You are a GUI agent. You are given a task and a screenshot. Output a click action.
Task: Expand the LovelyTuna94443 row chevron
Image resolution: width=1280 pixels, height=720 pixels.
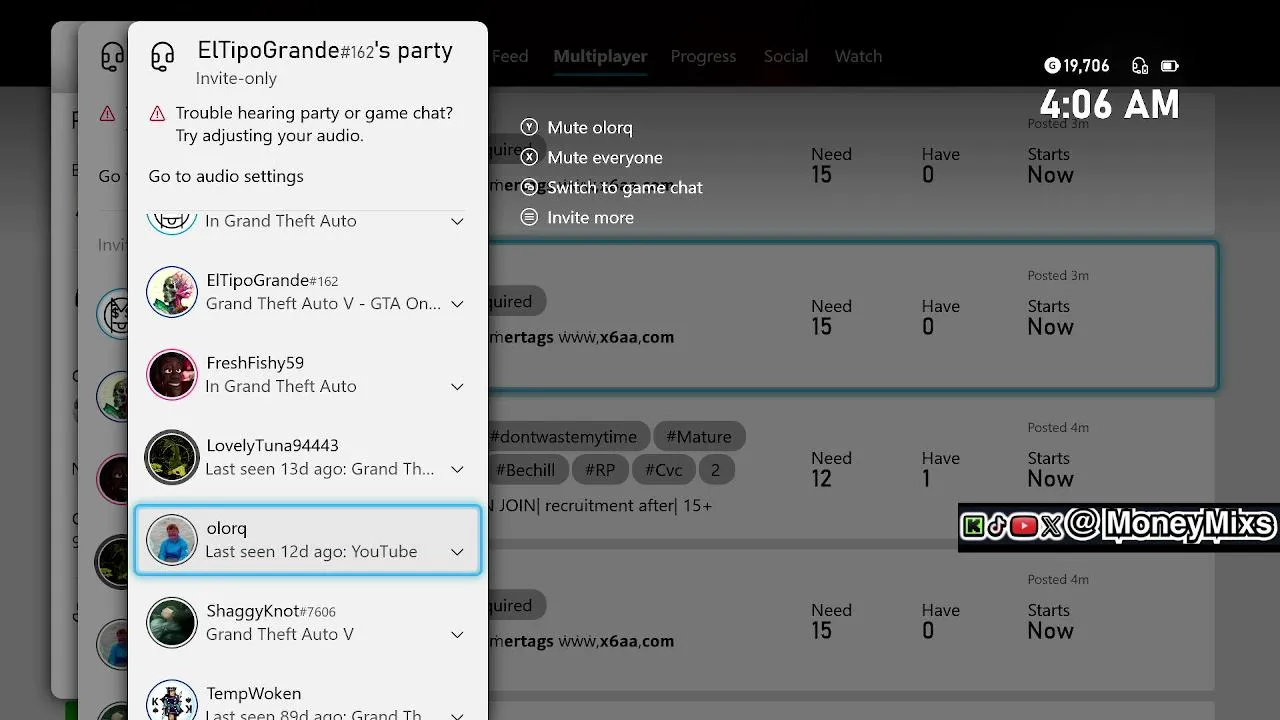457,469
